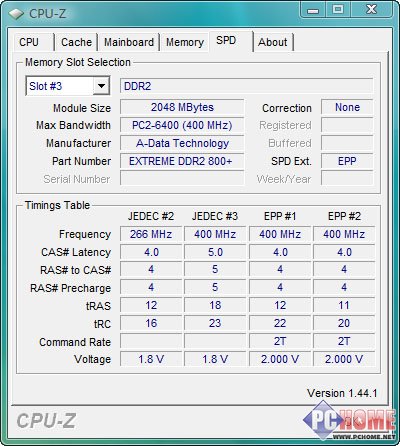Screen dimensions: 400x446
Task: Click the SPD Ext. value EPP
Action: point(347,161)
